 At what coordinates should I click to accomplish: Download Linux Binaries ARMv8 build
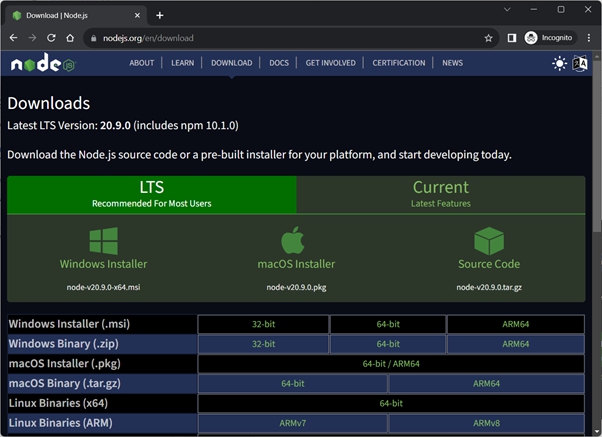coord(486,423)
